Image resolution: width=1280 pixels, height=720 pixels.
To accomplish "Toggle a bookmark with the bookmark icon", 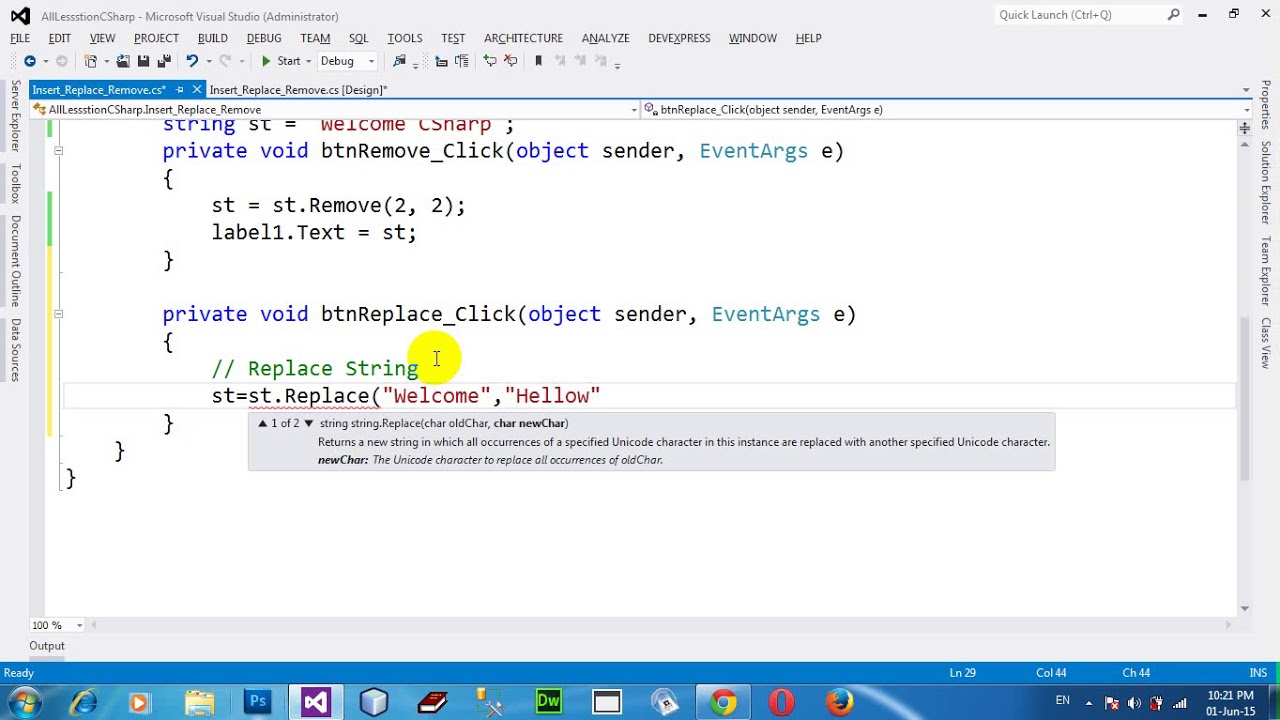I will (x=538, y=61).
